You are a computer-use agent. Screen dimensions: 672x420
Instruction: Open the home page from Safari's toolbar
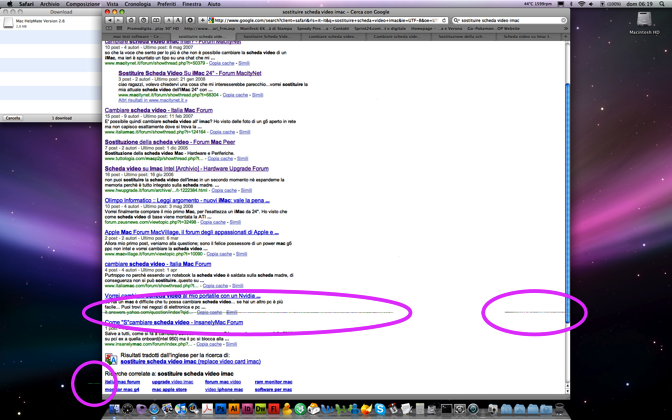click(131, 20)
